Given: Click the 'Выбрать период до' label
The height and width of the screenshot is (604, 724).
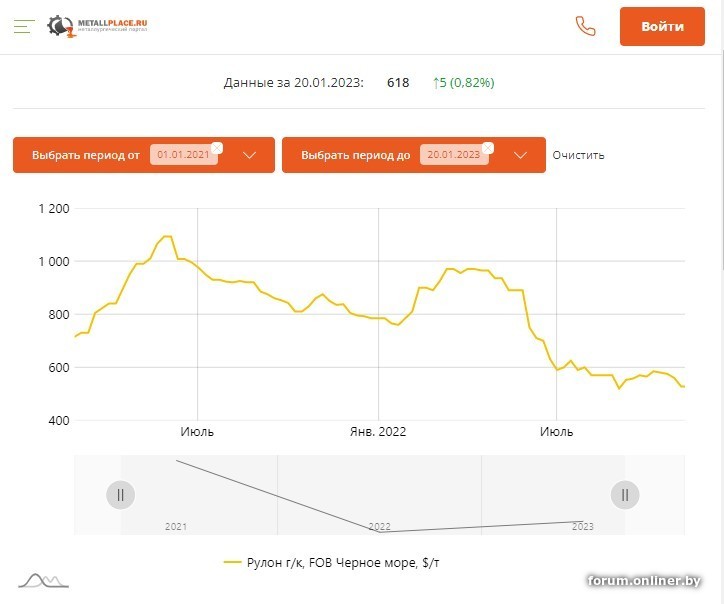Looking at the screenshot, I should point(355,155).
